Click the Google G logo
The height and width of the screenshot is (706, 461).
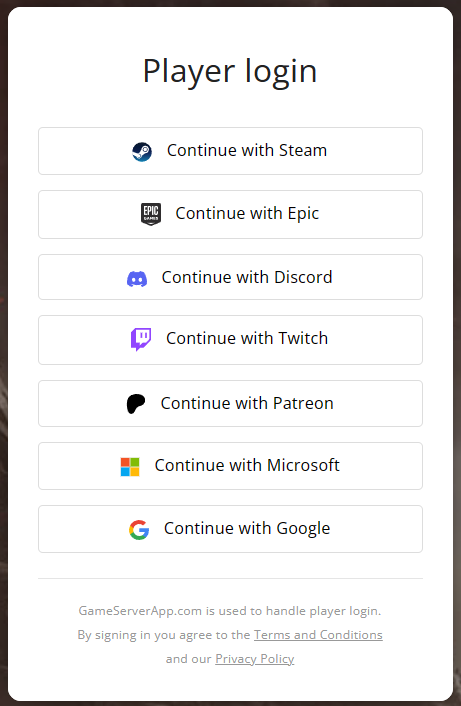click(x=139, y=530)
